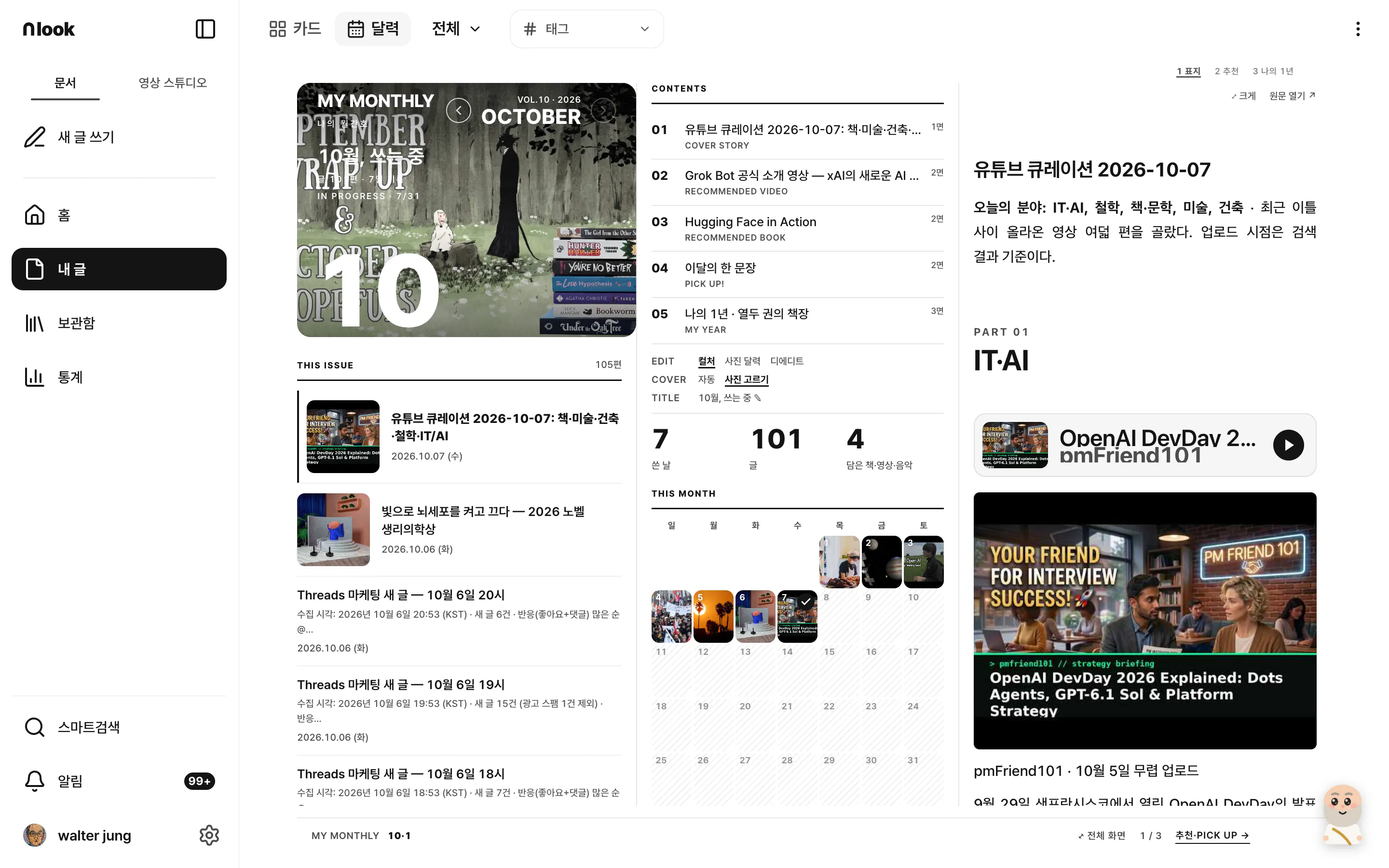Click the nlook logo
Screen dimensions: 1389x868
click(49, 29)
